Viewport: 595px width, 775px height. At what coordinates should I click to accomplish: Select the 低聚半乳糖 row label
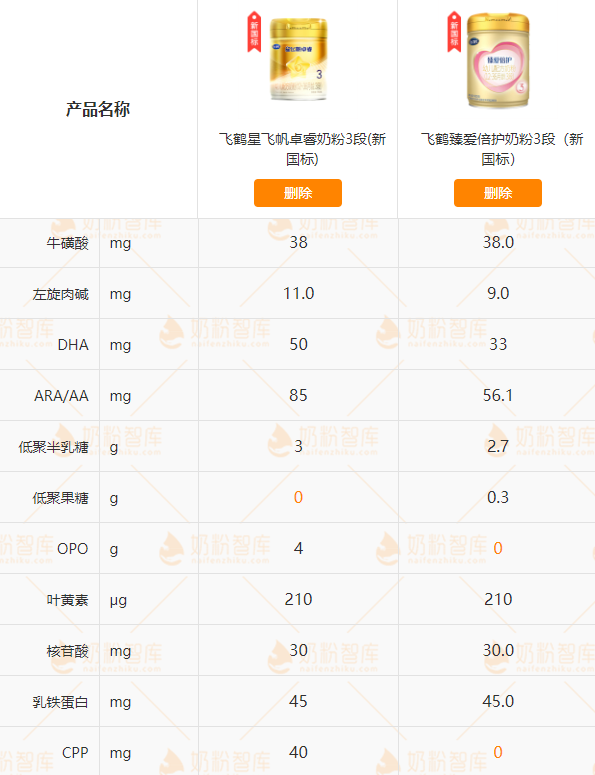(53, 447)
